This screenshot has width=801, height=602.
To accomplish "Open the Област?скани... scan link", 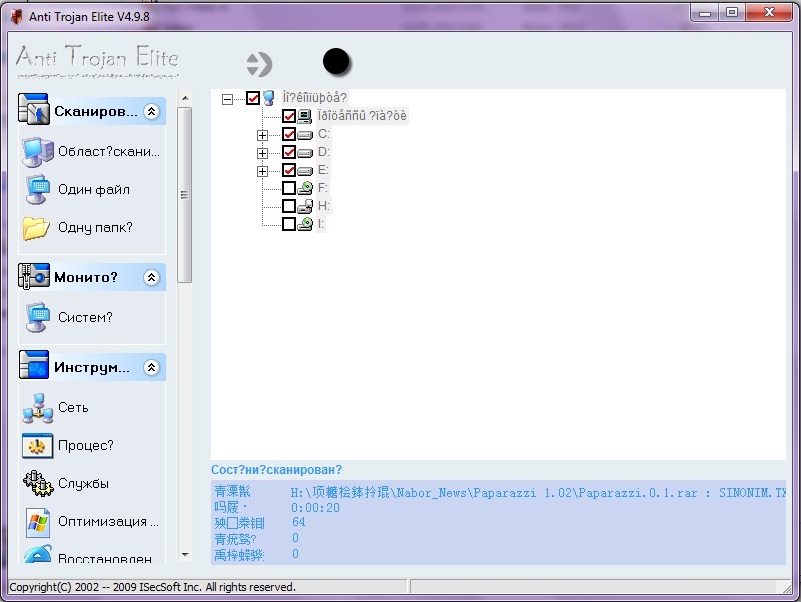I will [108, 151].
